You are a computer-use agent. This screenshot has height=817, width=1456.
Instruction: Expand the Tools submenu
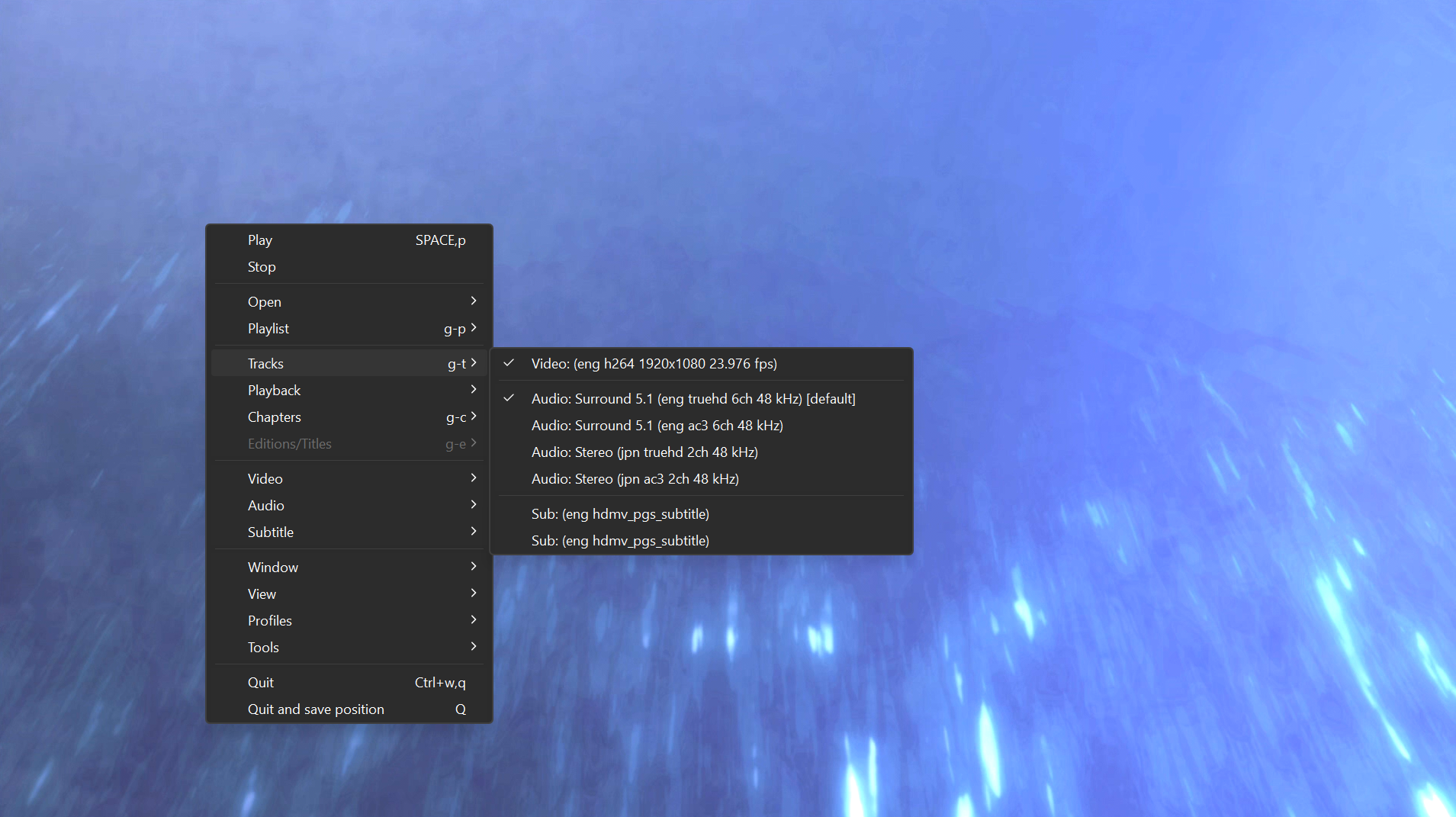(349, 648)
